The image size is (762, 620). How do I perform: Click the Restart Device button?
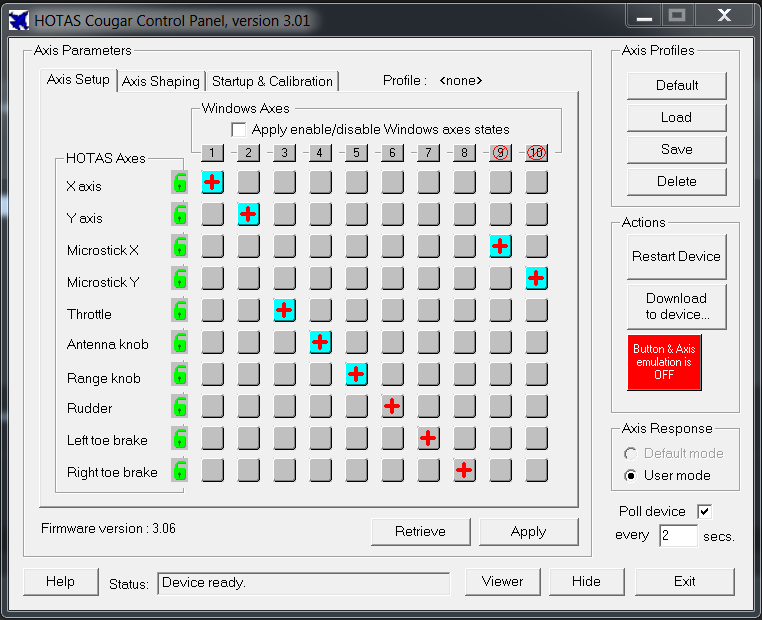tap(677, 257)
